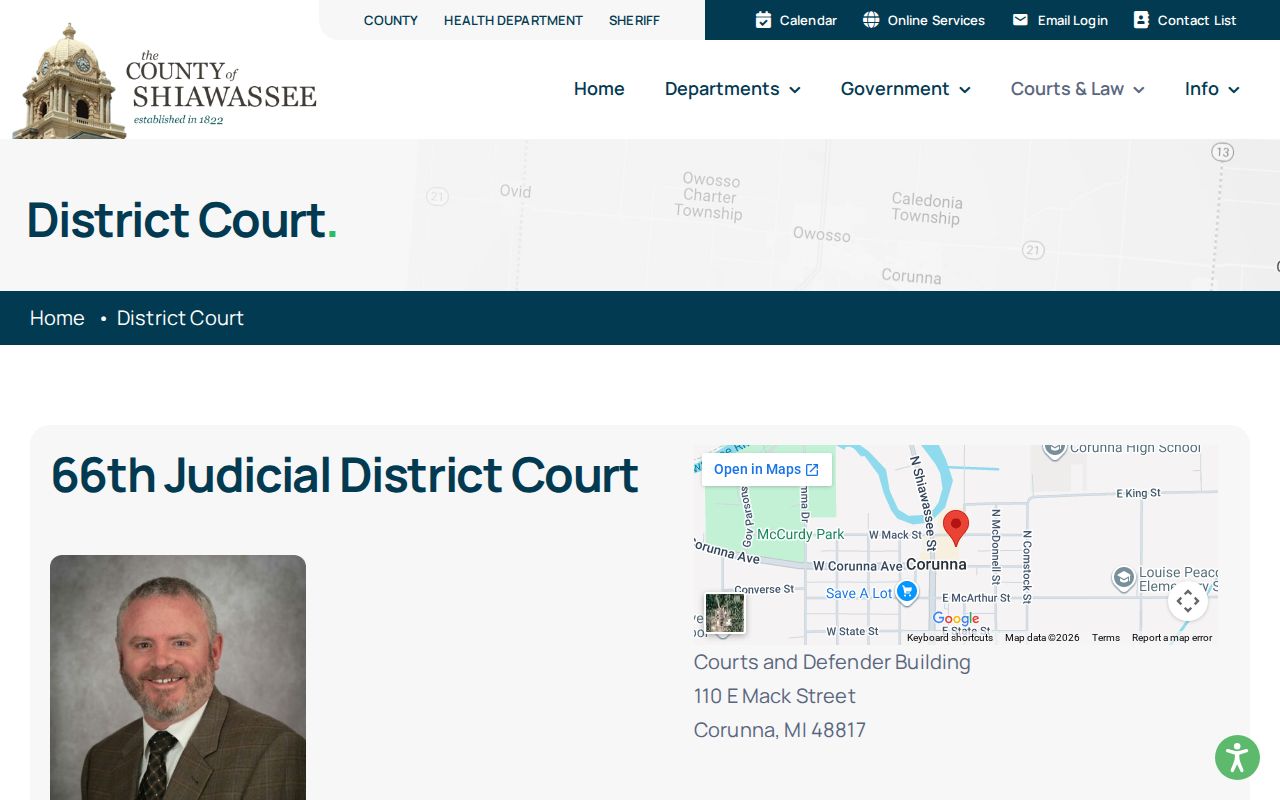Screen dimensions: 1280x800
Task: Open the Calendar icon in top bar
Action: click(x=763, y=20)
